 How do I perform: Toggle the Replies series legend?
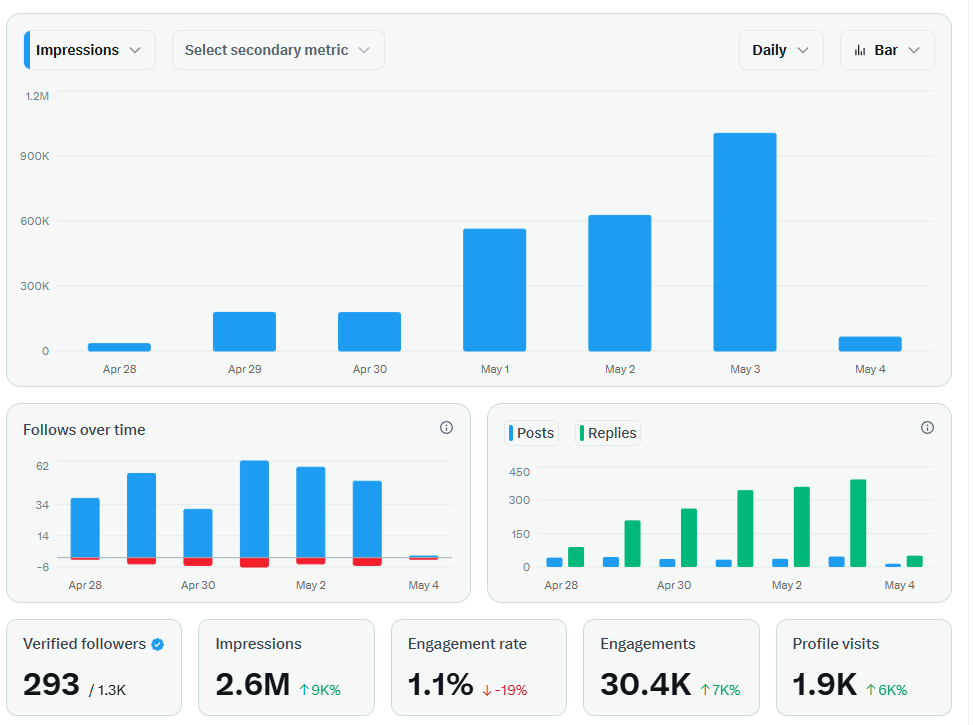608,433
